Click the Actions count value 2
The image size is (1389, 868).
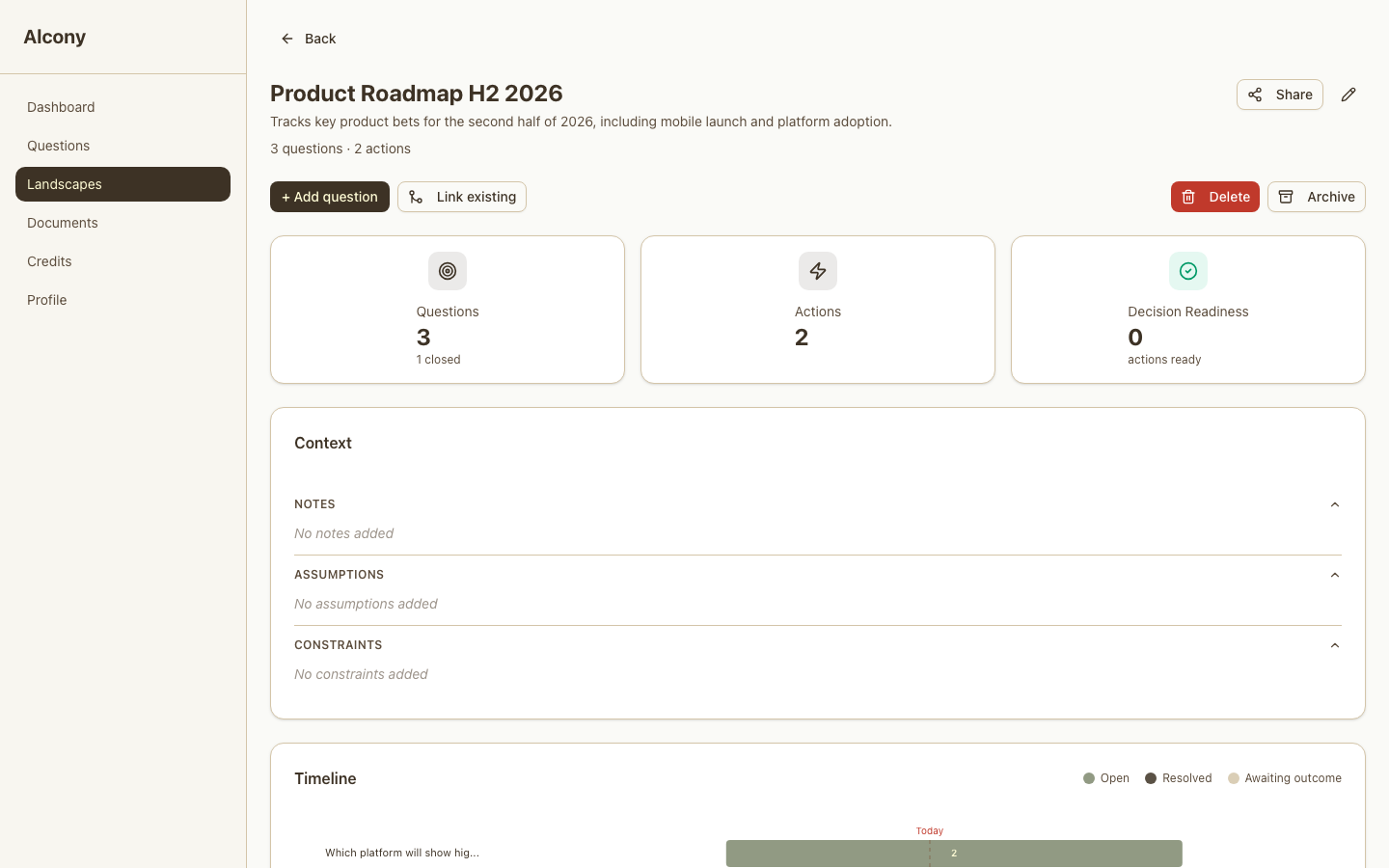[x=802, y=338]
